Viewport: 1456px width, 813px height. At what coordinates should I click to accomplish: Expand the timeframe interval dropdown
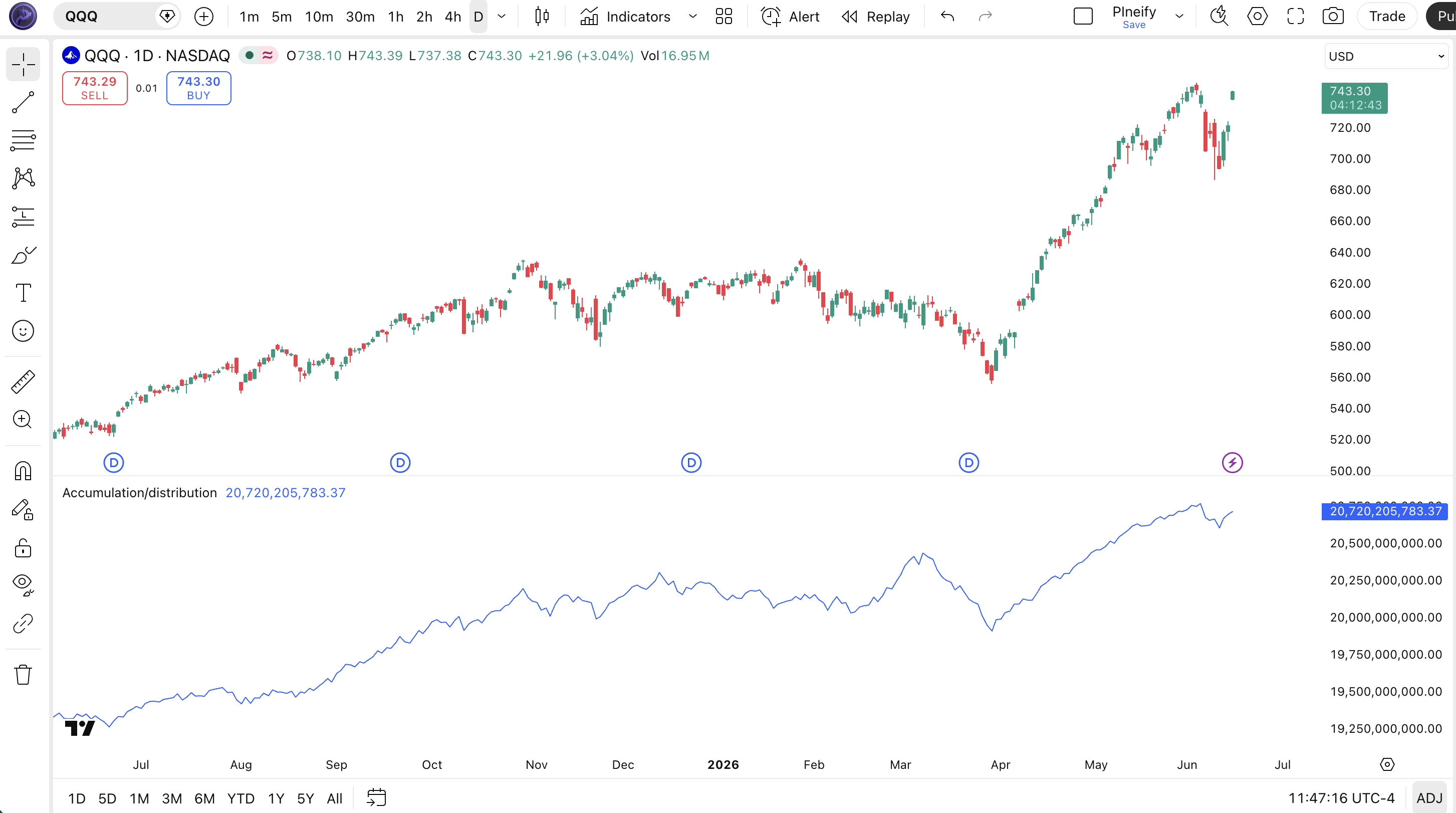502,17
